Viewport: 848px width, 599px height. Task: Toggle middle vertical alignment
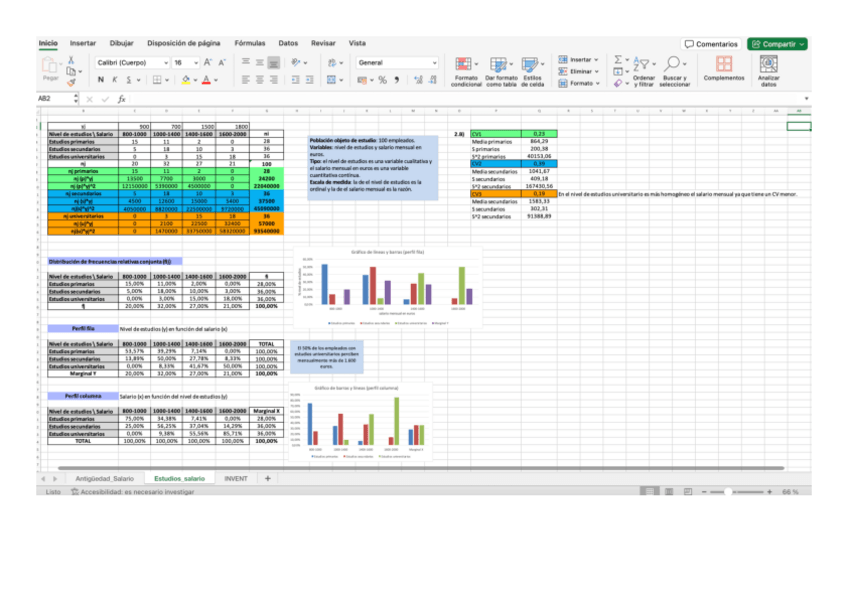click(x=260, y=63)
